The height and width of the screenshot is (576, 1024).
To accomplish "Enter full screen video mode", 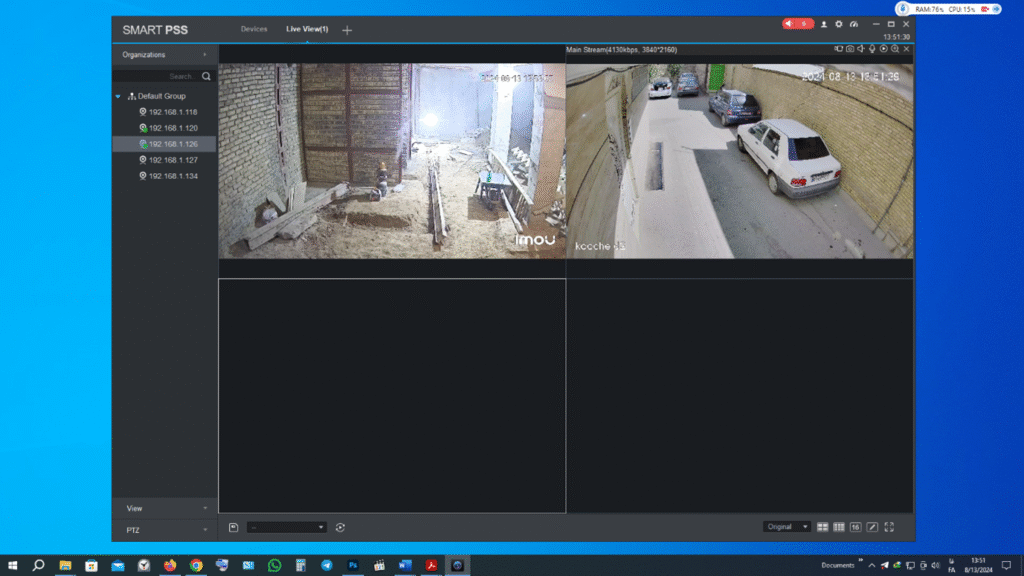I will click(x=889, y=527).
